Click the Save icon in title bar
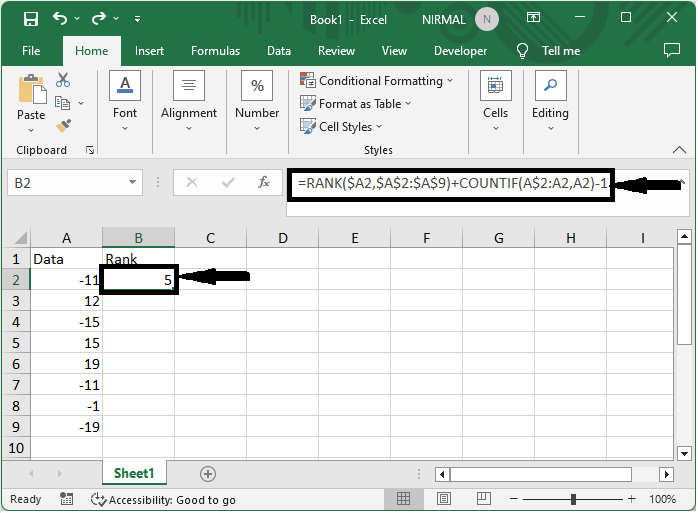Viewport: 698px width, 513px height. [31, 19]
